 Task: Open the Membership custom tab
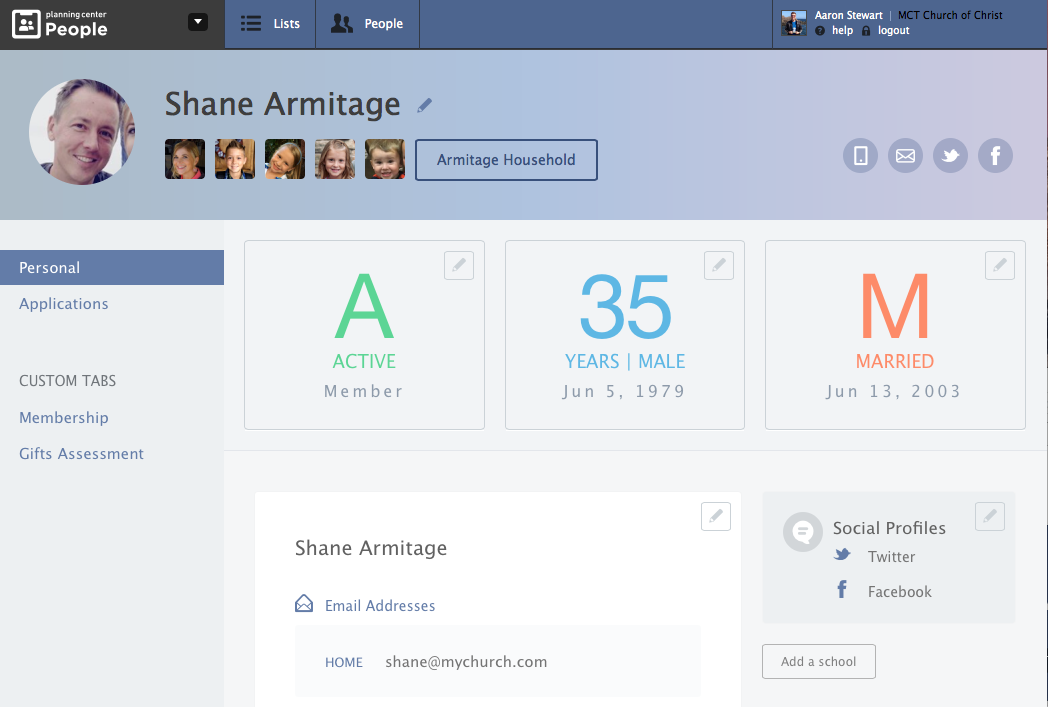pos(64,418)
